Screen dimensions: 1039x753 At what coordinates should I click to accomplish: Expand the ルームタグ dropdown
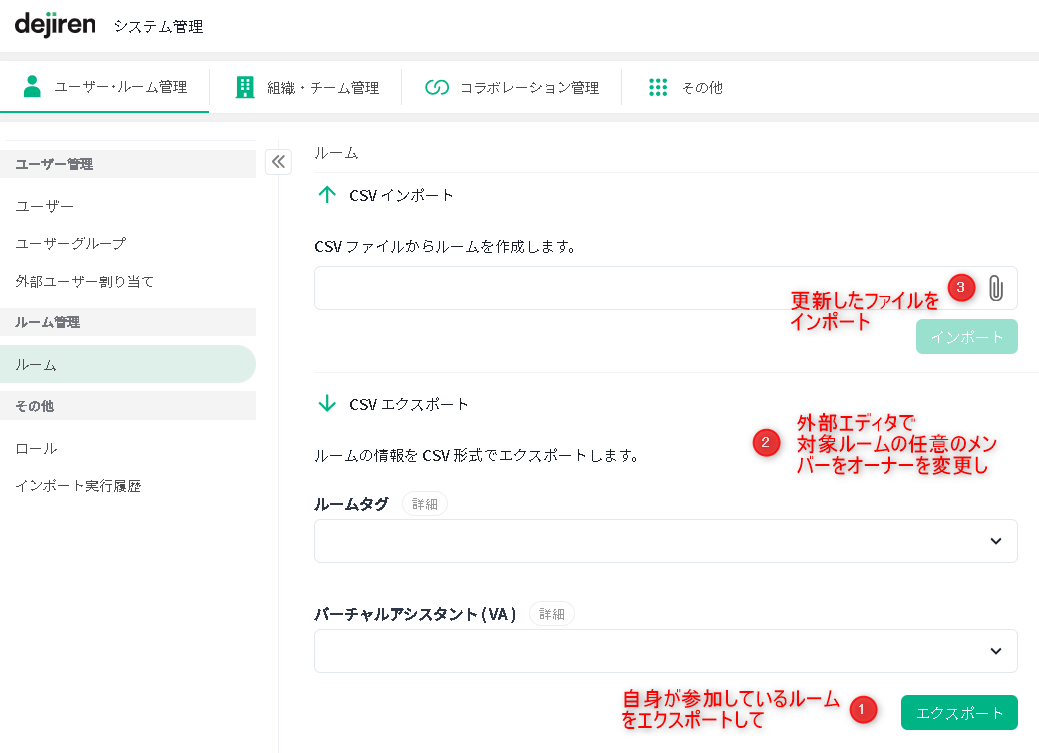tap(665, 541)
